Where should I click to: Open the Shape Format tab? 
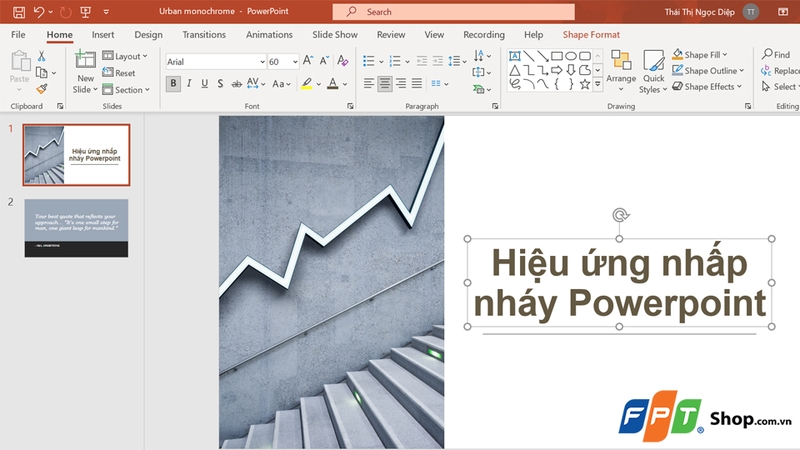[x=591, y=35]
